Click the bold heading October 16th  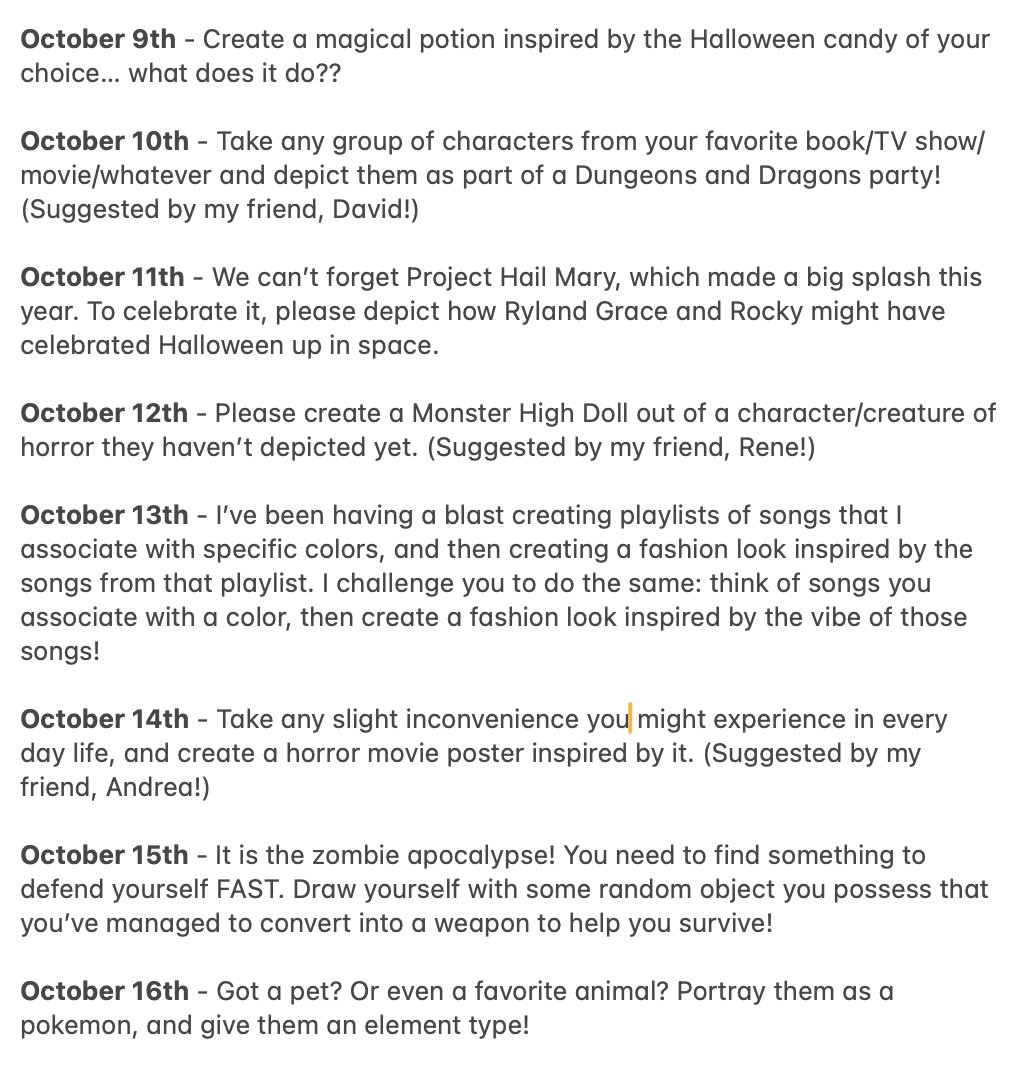pos(104,991)
